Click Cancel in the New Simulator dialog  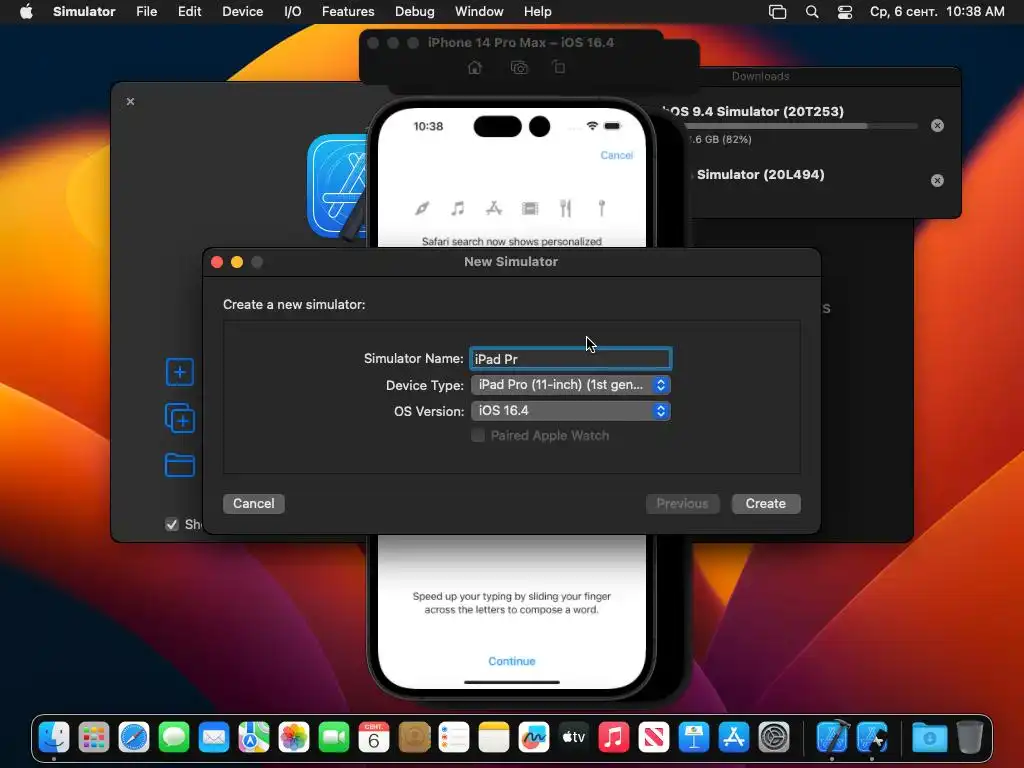click(x=253, y=504)
